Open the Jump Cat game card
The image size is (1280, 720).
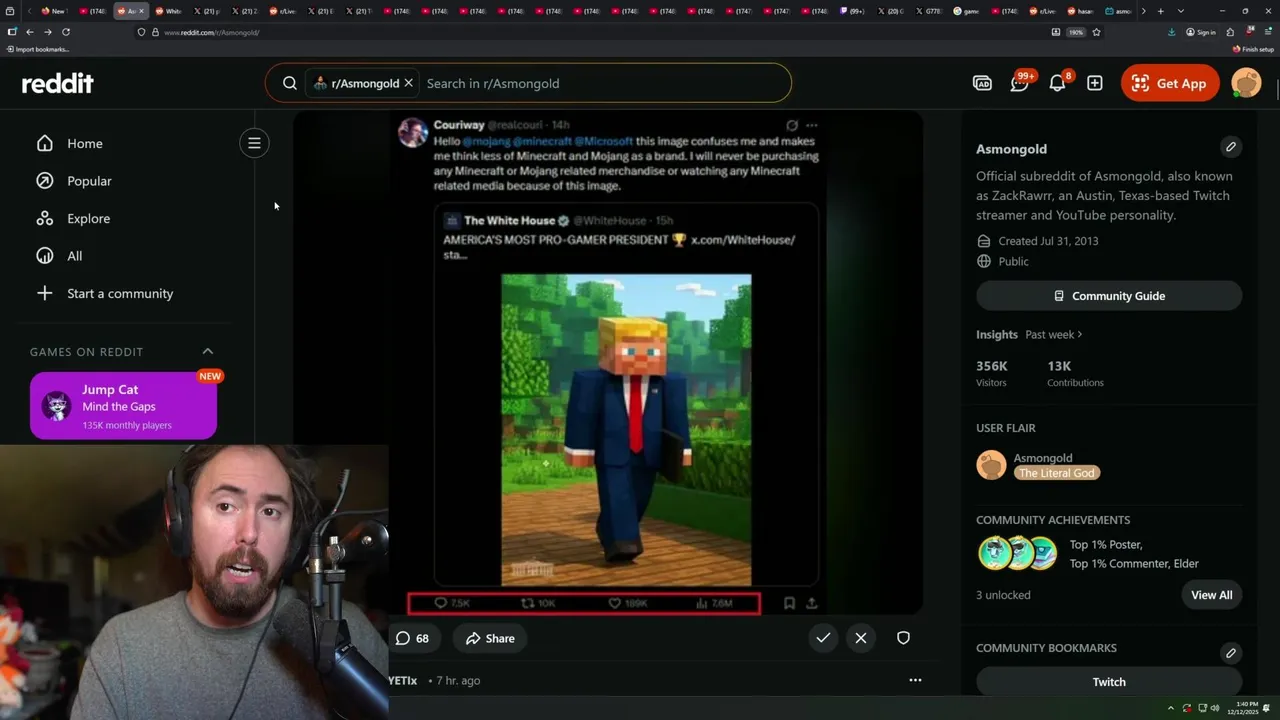[123, 406]
